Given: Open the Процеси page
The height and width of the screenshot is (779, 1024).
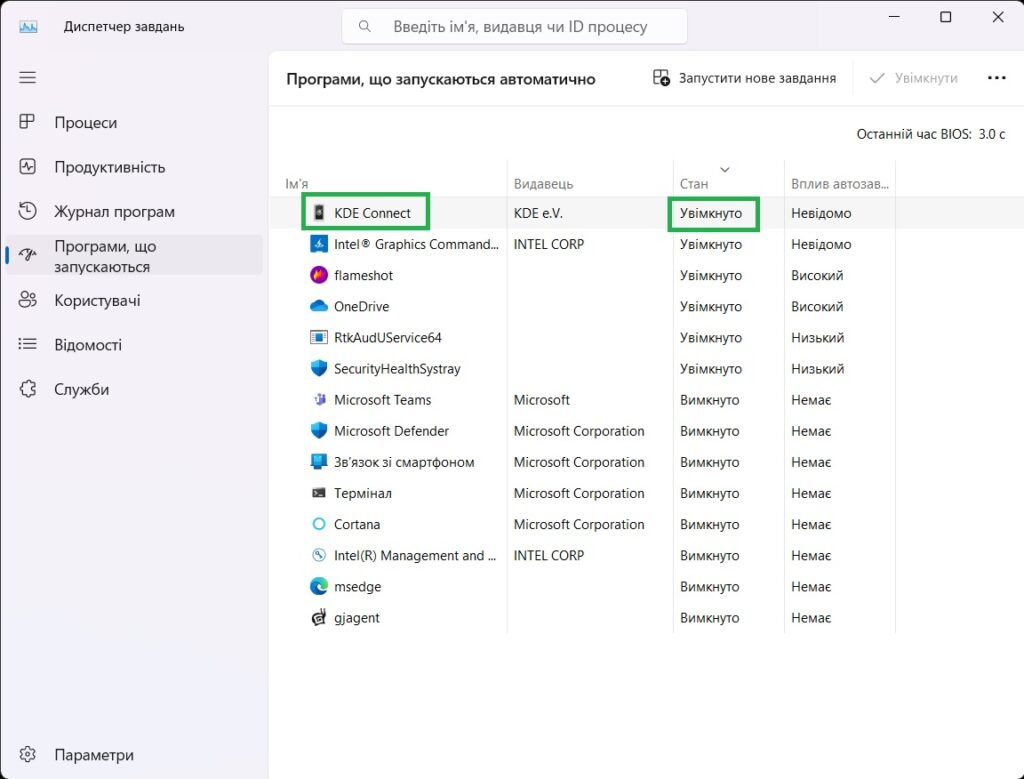Looking at the screenshot, I should point(133,123).
